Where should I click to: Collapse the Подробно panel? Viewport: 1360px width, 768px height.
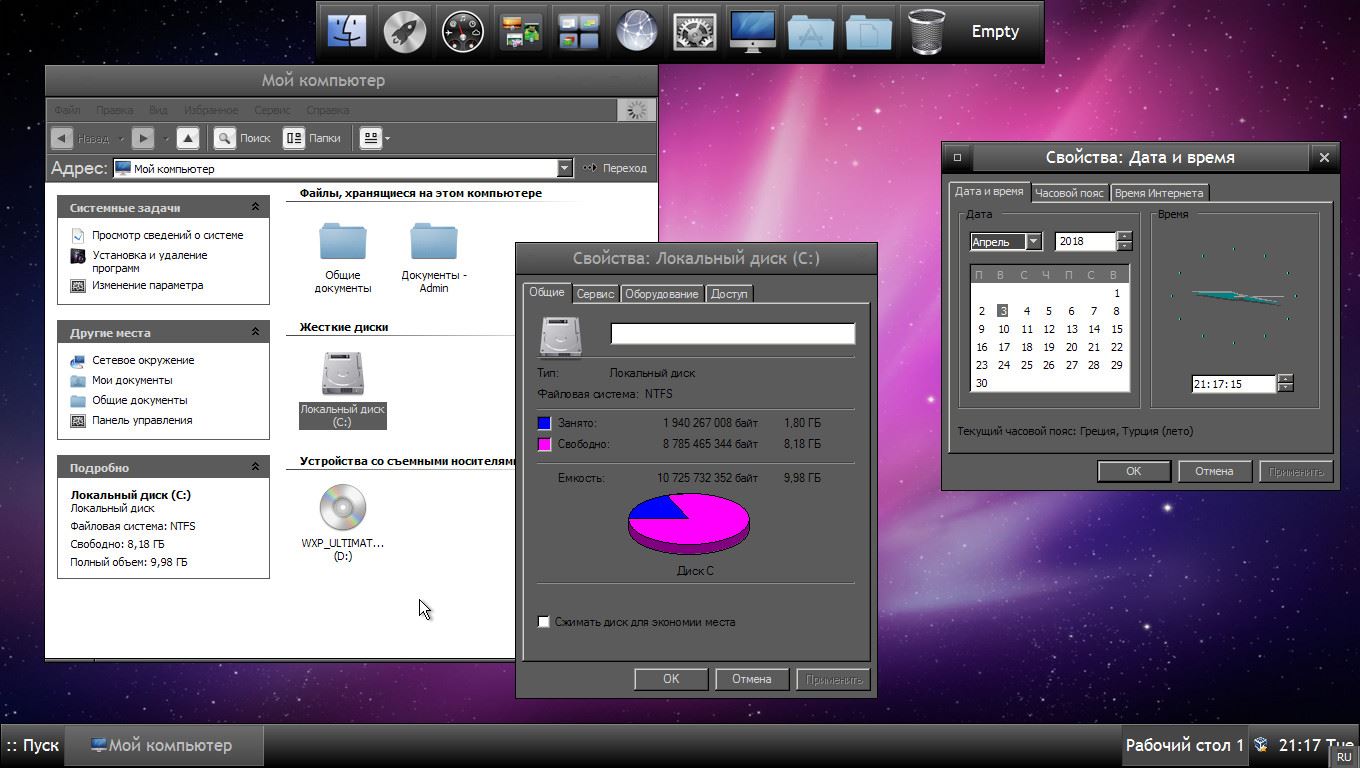click(x=255, y=467)
